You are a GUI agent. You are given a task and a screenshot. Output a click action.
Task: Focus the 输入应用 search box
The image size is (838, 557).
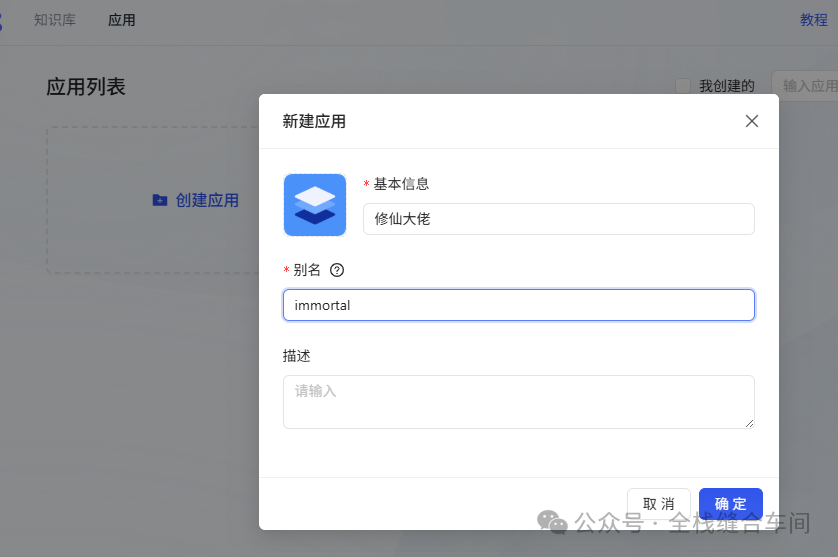pos(805,86)
